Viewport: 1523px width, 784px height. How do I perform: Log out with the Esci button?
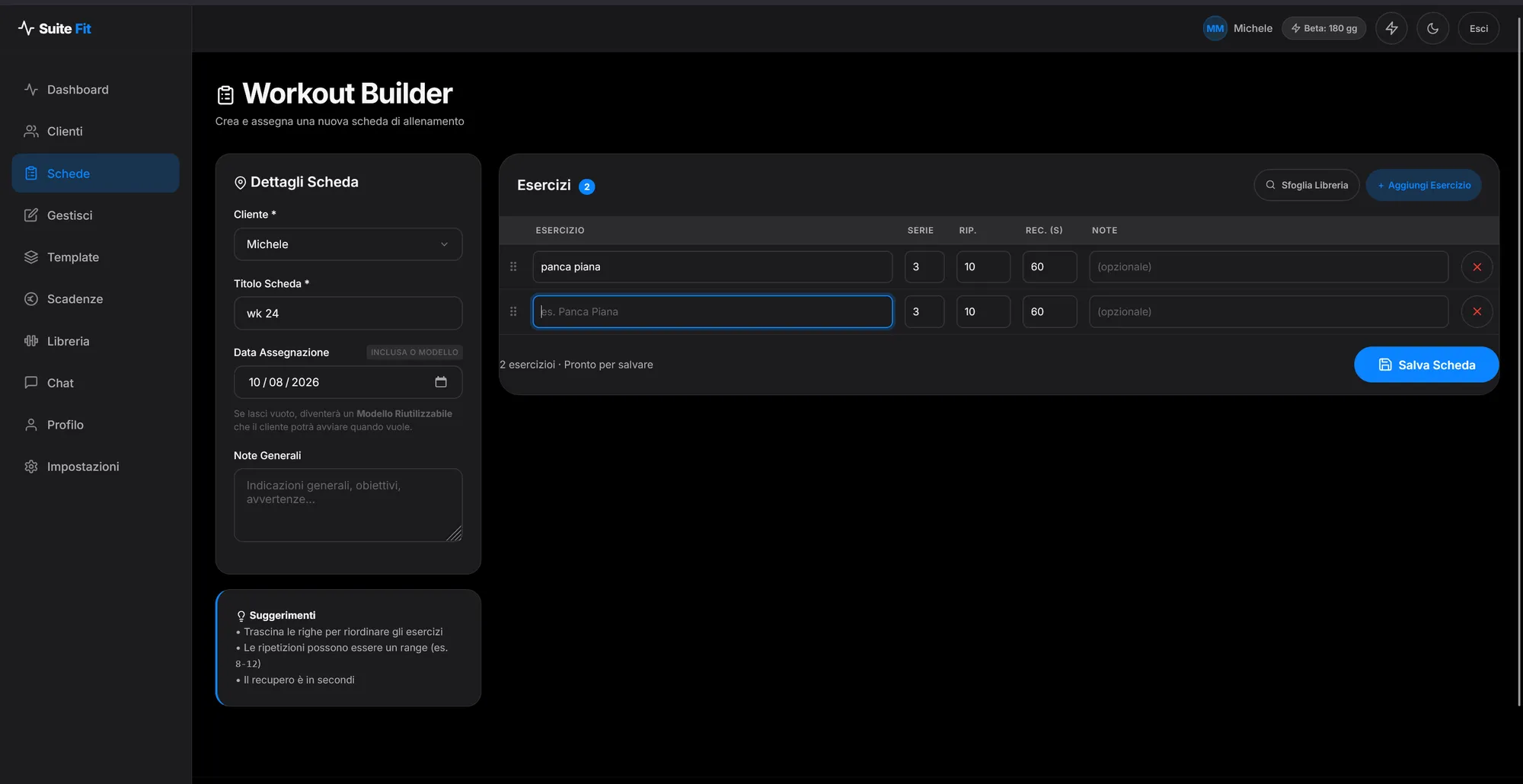pos(1478,28)
